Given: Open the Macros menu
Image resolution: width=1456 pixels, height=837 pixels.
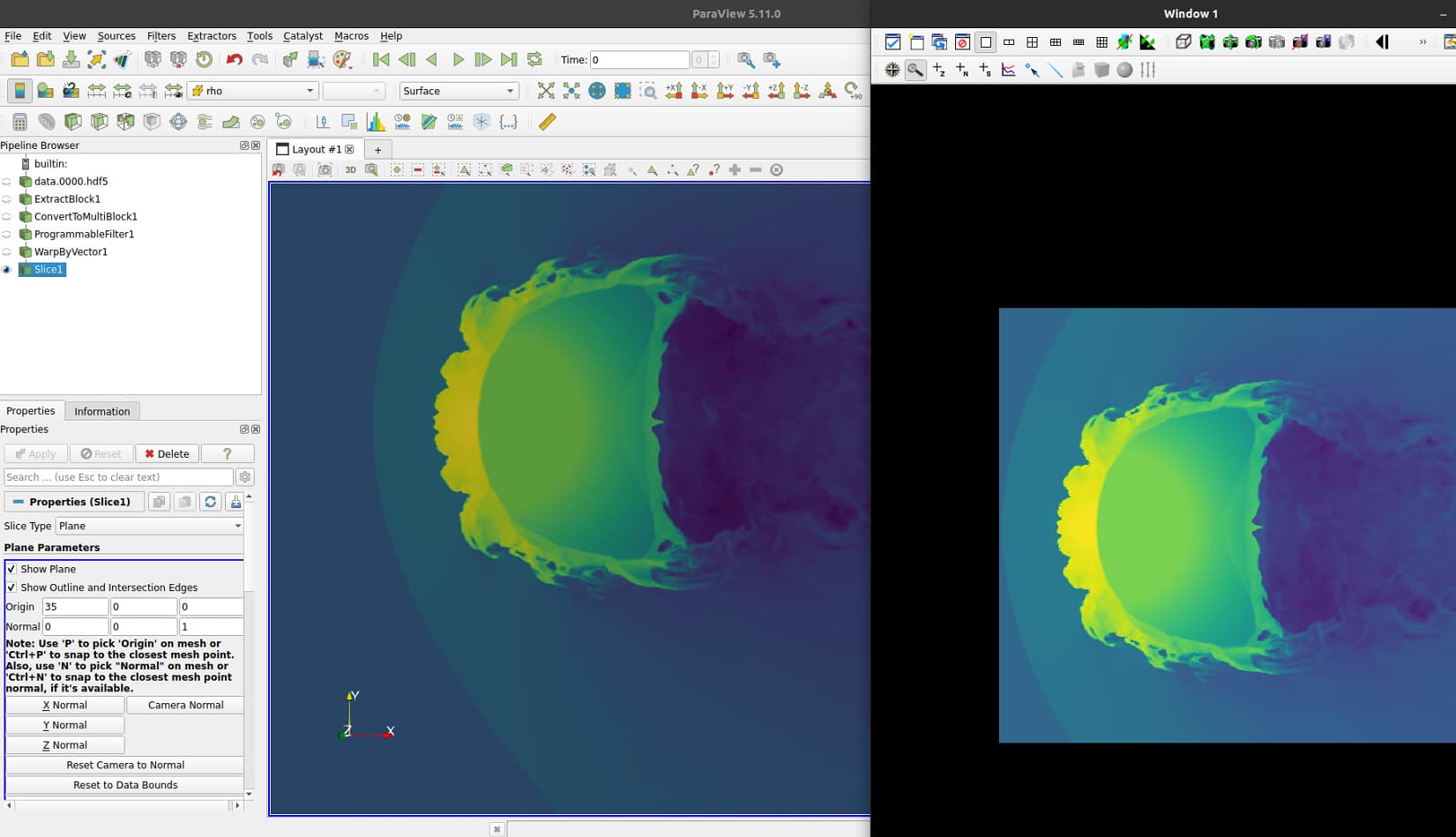Looking at the screenshot, I should pos(351,36).
